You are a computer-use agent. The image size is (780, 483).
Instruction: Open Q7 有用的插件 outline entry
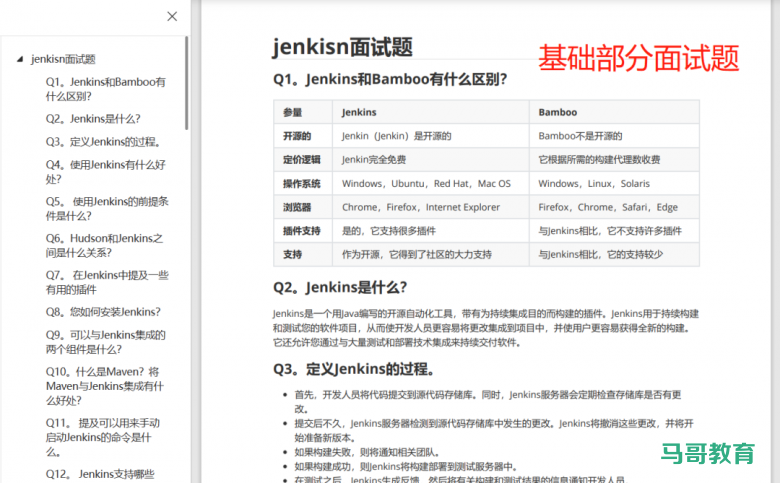pos(105,282)
